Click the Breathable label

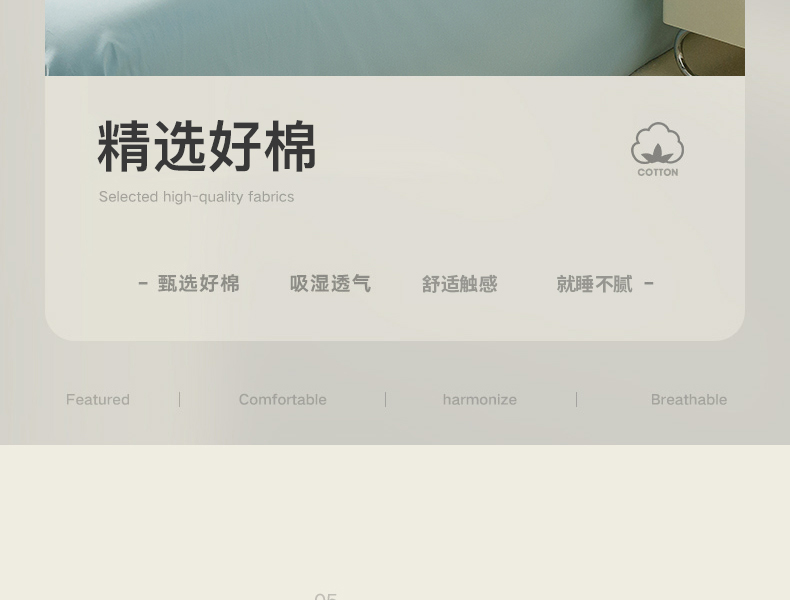(x=689, y=399)
